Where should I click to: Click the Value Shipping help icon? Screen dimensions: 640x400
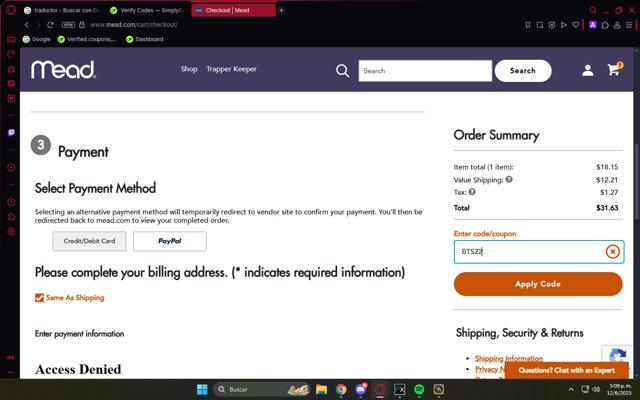click(x=509, y=179)
